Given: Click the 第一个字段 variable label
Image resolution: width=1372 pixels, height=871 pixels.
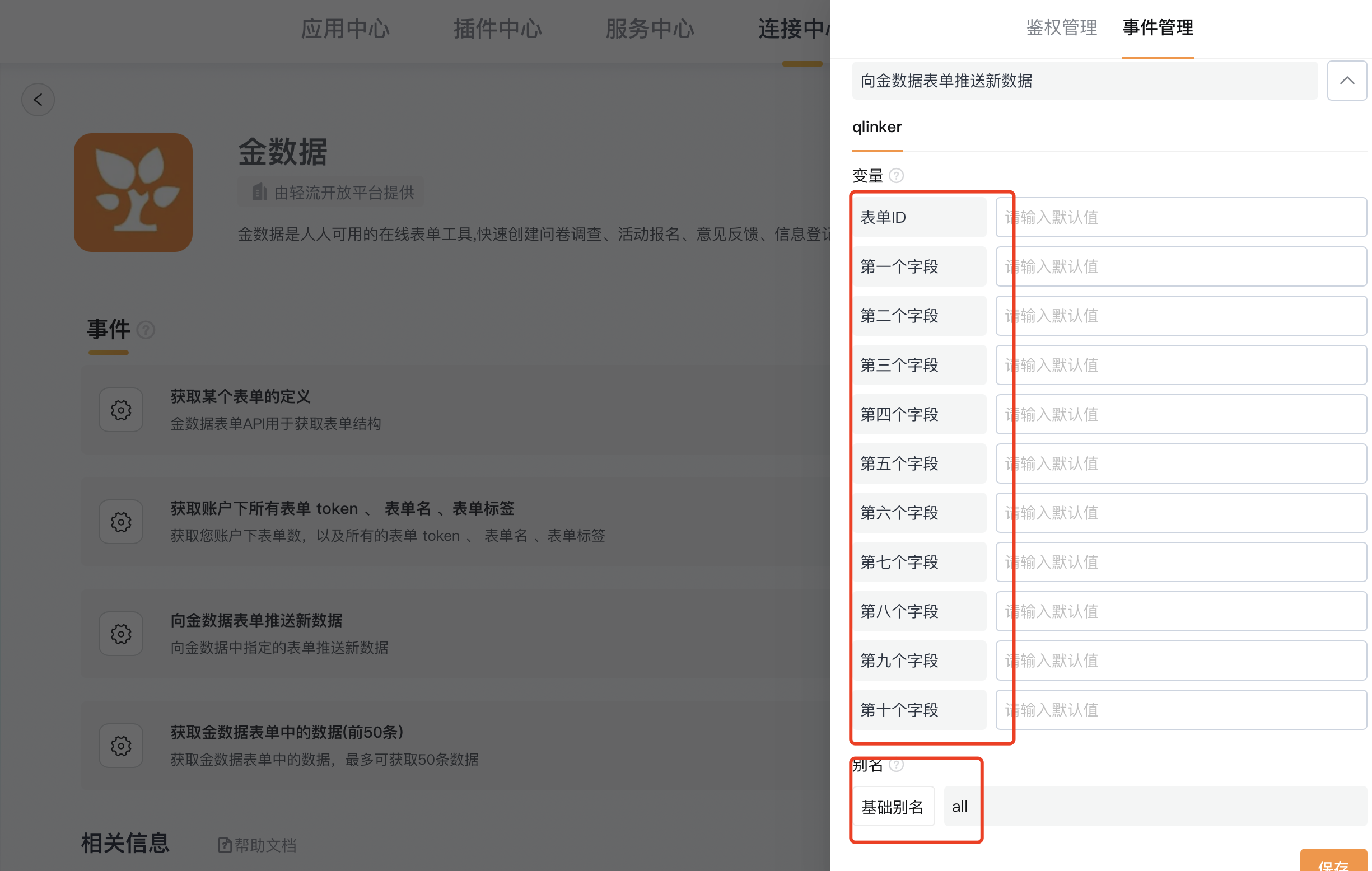Looking at the screenshot, I should [920, 266].
